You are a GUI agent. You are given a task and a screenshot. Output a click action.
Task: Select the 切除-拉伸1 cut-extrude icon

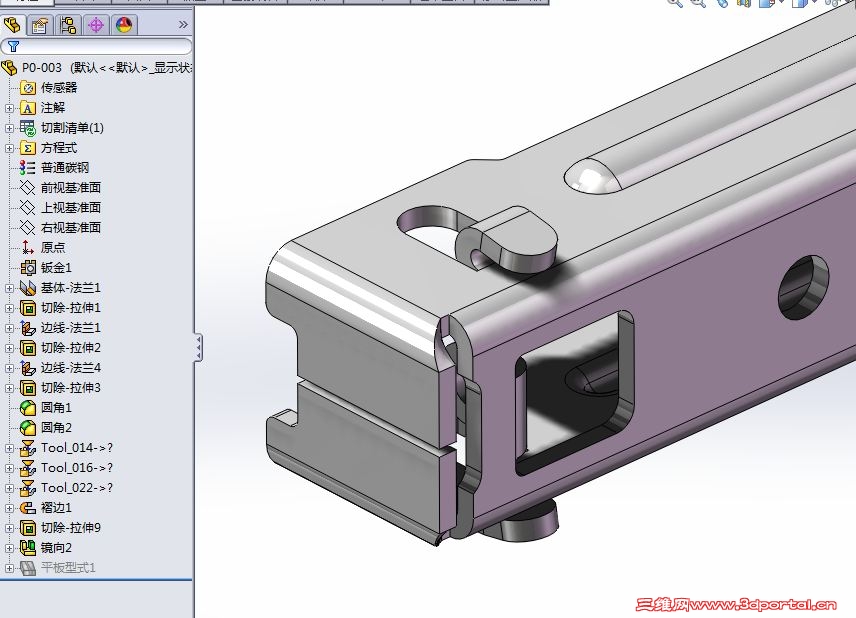tap(28, 308)
